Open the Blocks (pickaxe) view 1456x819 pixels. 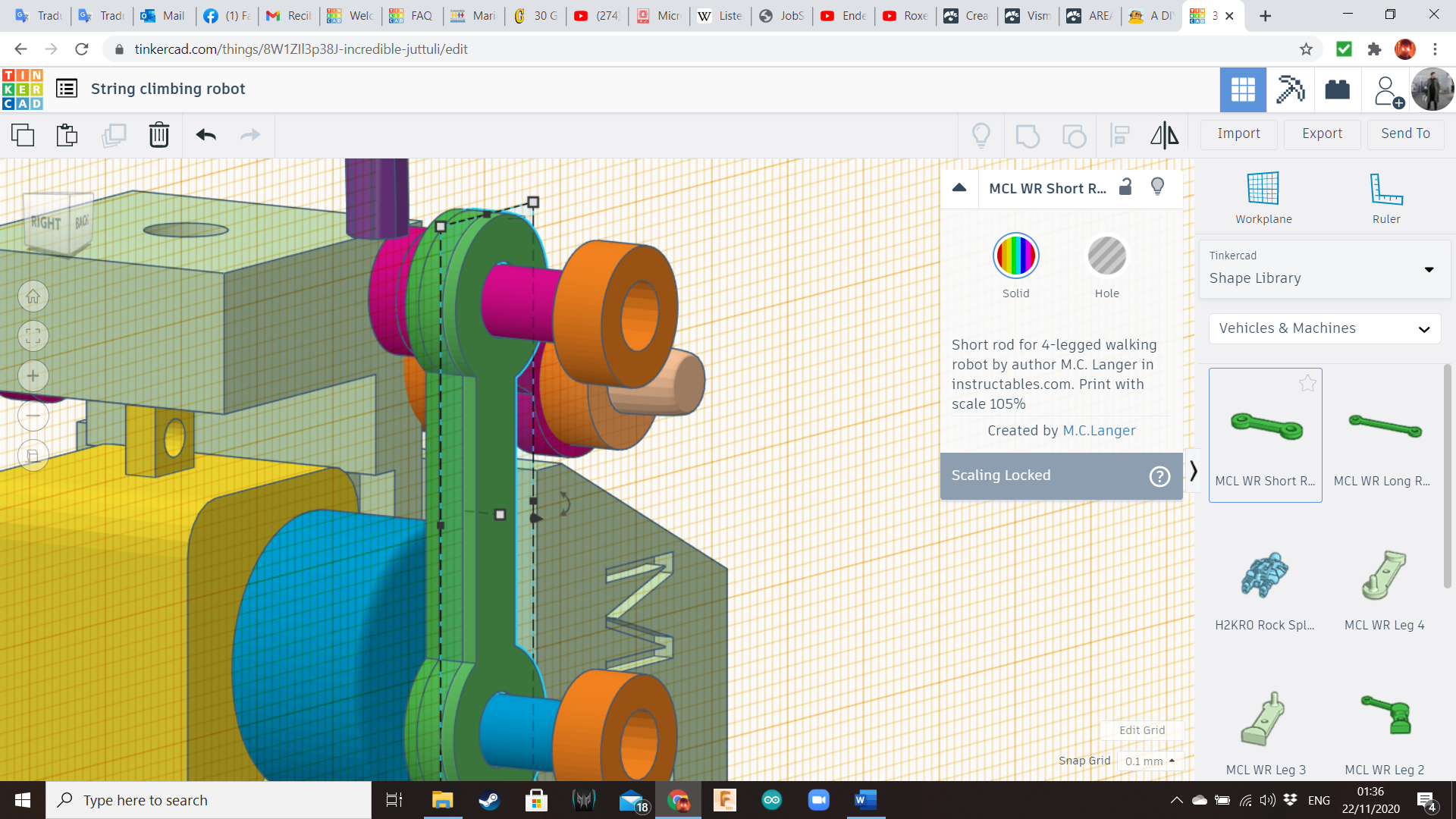[x=1290, y=89]
